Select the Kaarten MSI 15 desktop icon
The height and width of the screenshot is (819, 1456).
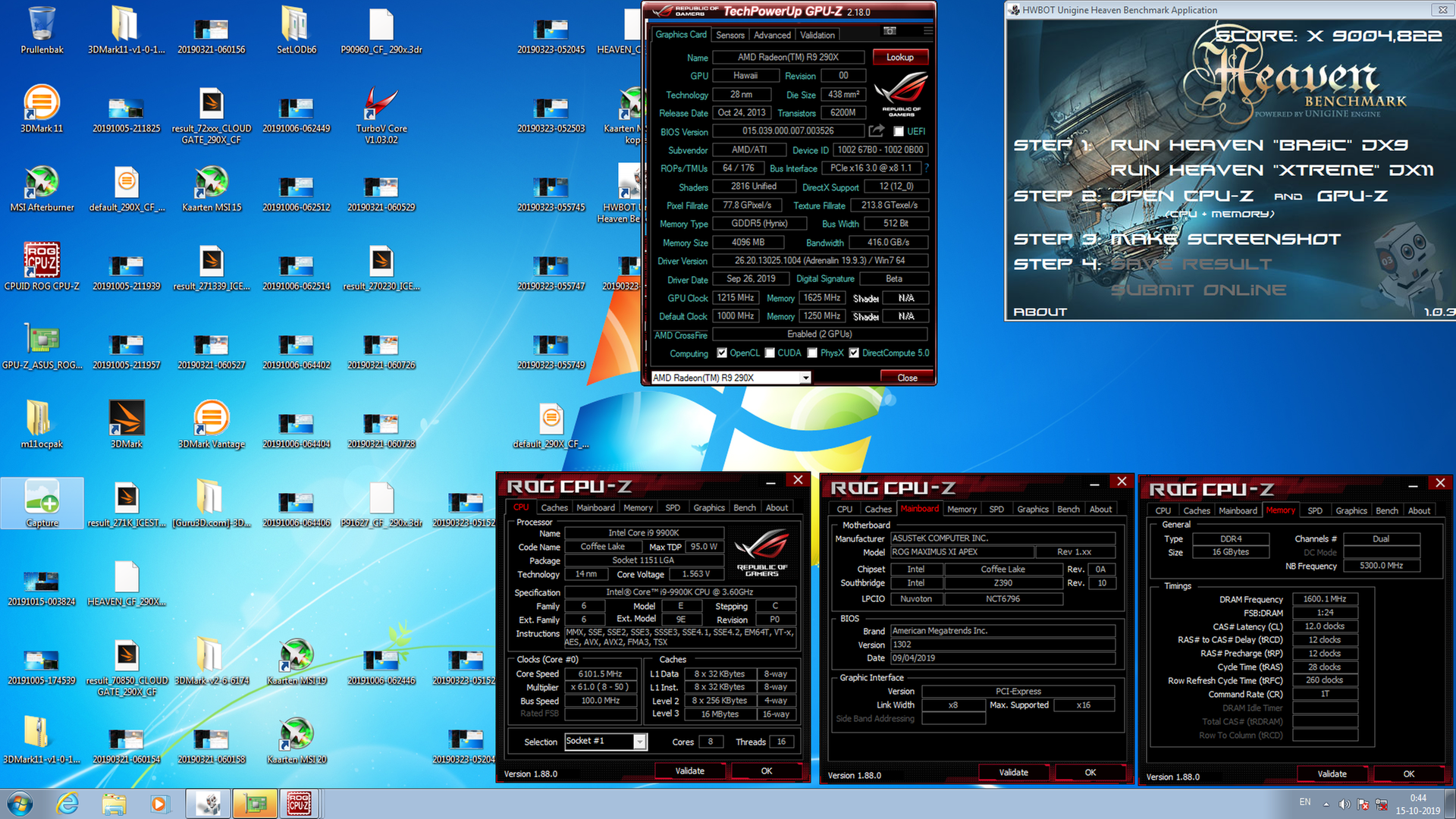[x=212, y=188]
